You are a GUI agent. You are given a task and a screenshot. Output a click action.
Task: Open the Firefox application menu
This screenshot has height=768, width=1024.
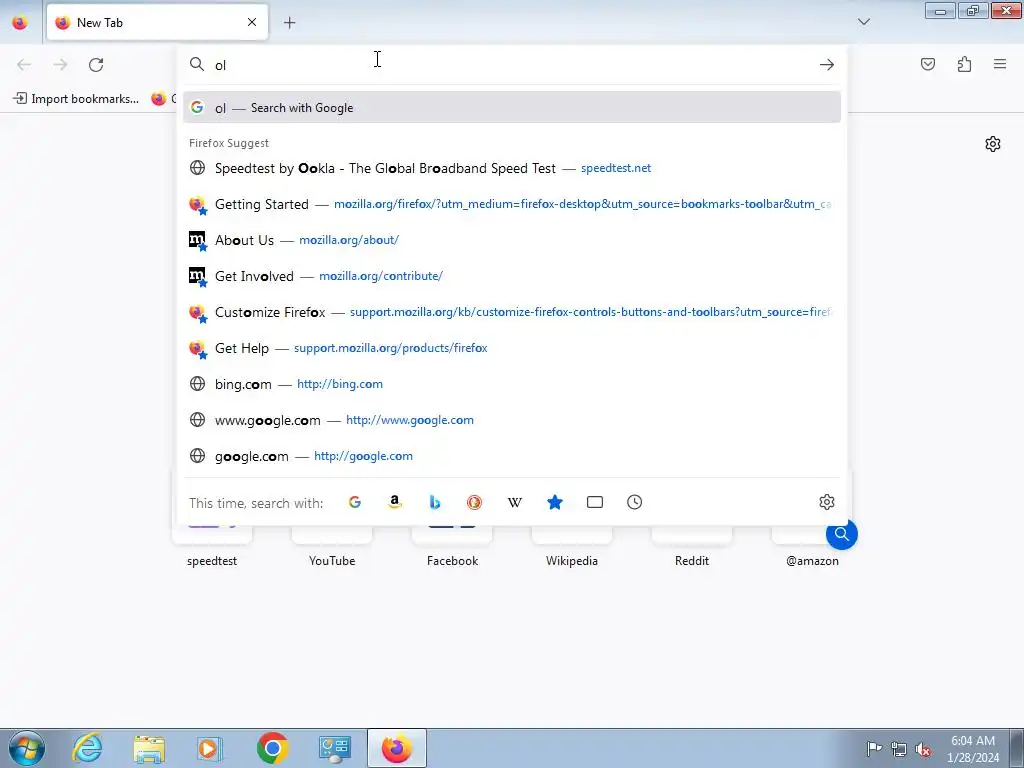1000,64
